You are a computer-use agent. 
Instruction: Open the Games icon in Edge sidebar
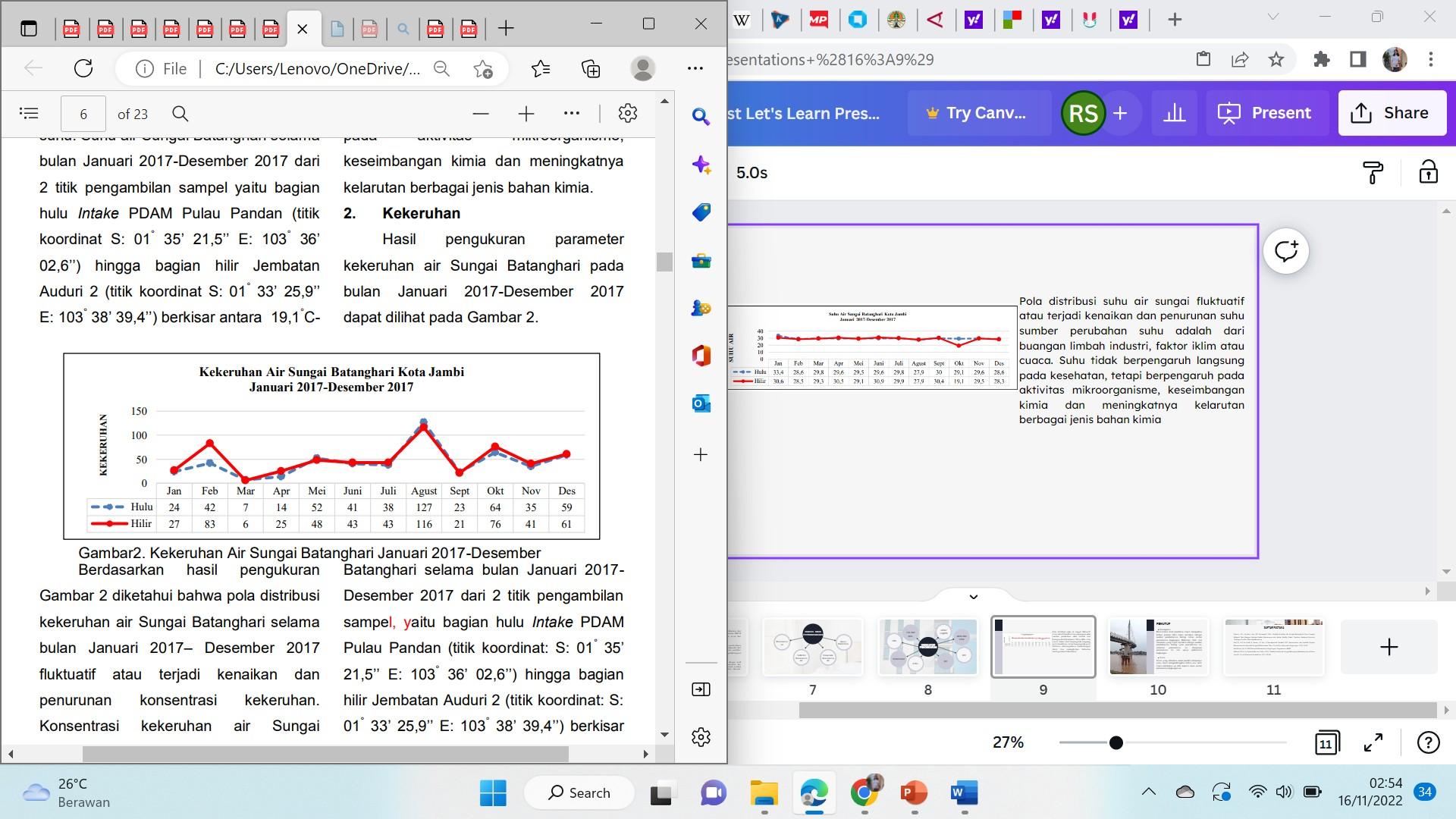(x=701, y=308)
